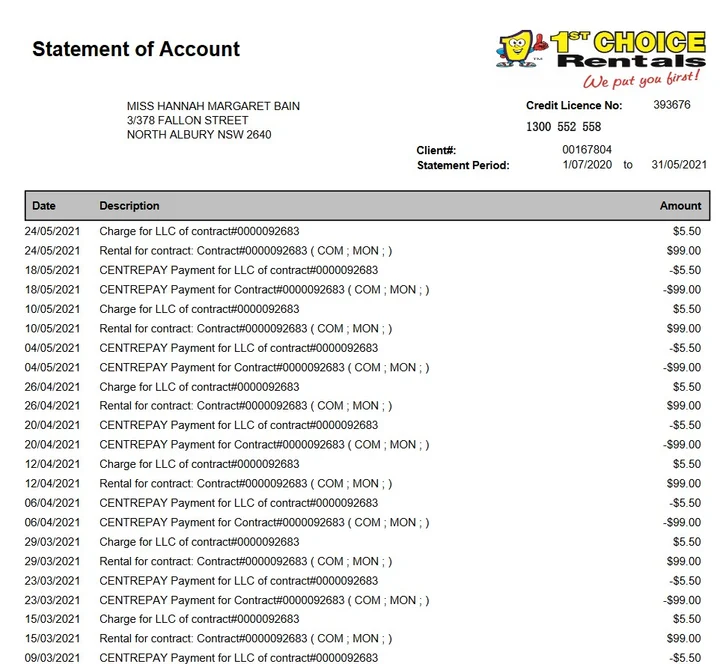
Task: Click the Statement Period label
Action: (x=463, y=165)
